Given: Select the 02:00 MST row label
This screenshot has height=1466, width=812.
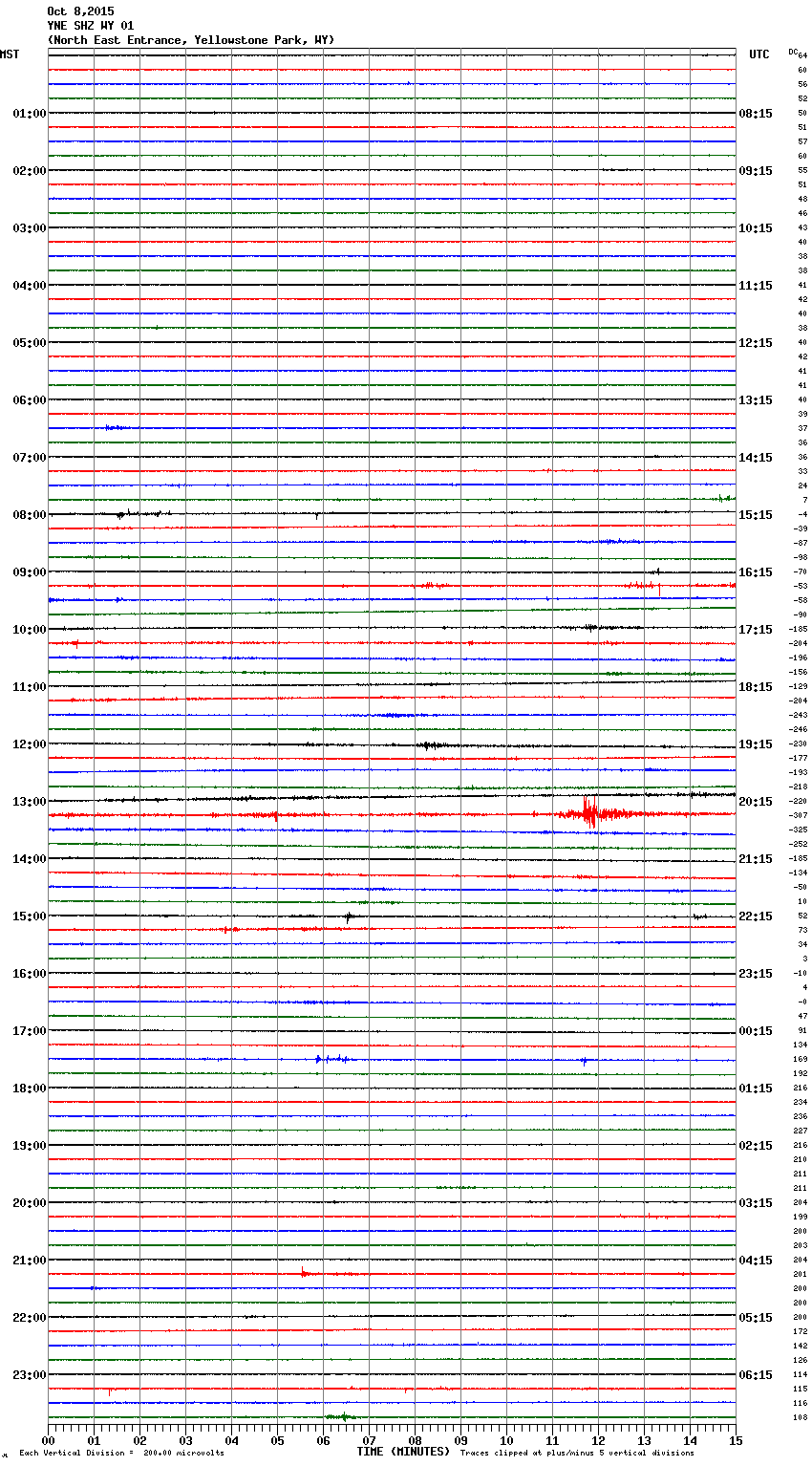Looking at the screenshot, I should [30, 171].
